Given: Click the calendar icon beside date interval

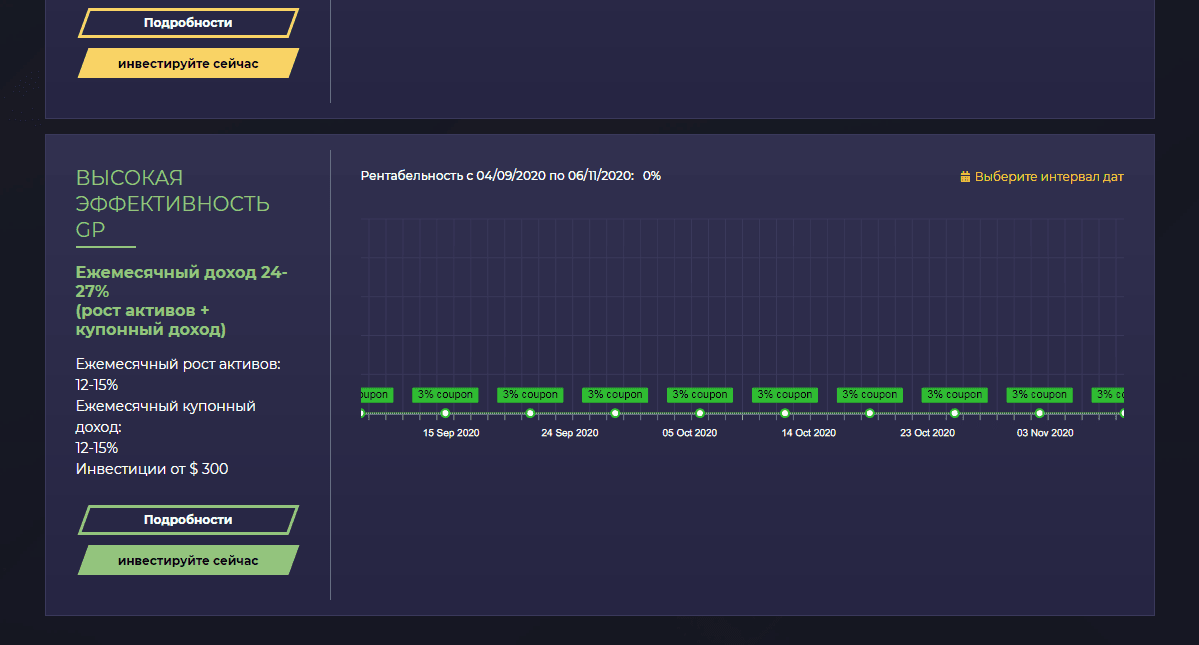Looking at the screenshot, I should tap(965, 177).
